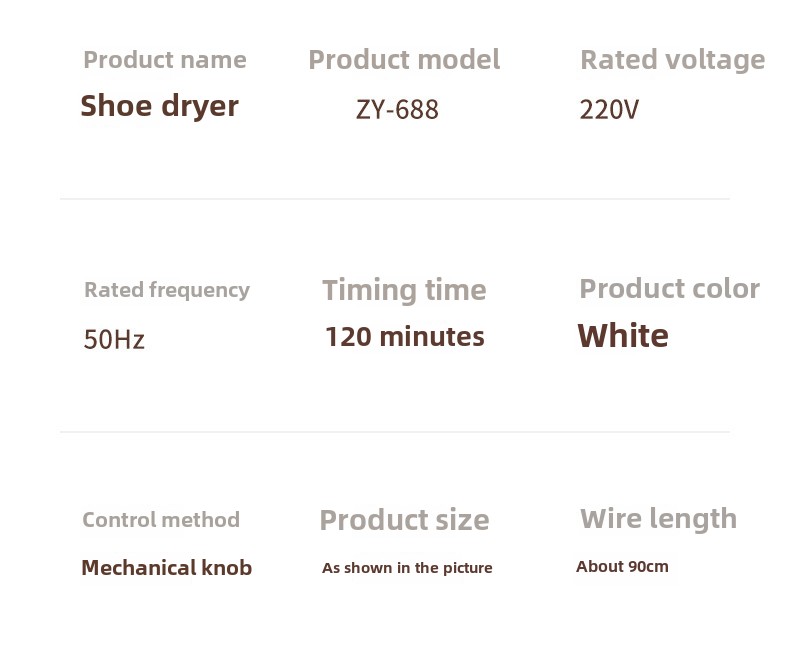This screenshot has width=790, height=667.
Task: Click the Wire length heading
Action: tap(659, 519)
